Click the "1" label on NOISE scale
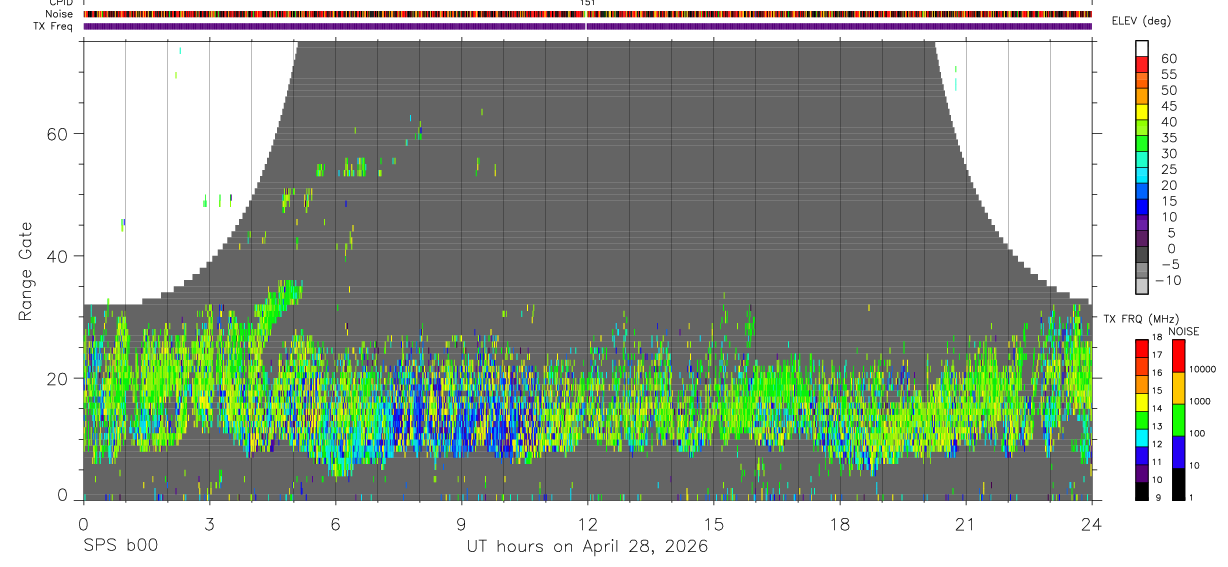 click(1191, 497)
